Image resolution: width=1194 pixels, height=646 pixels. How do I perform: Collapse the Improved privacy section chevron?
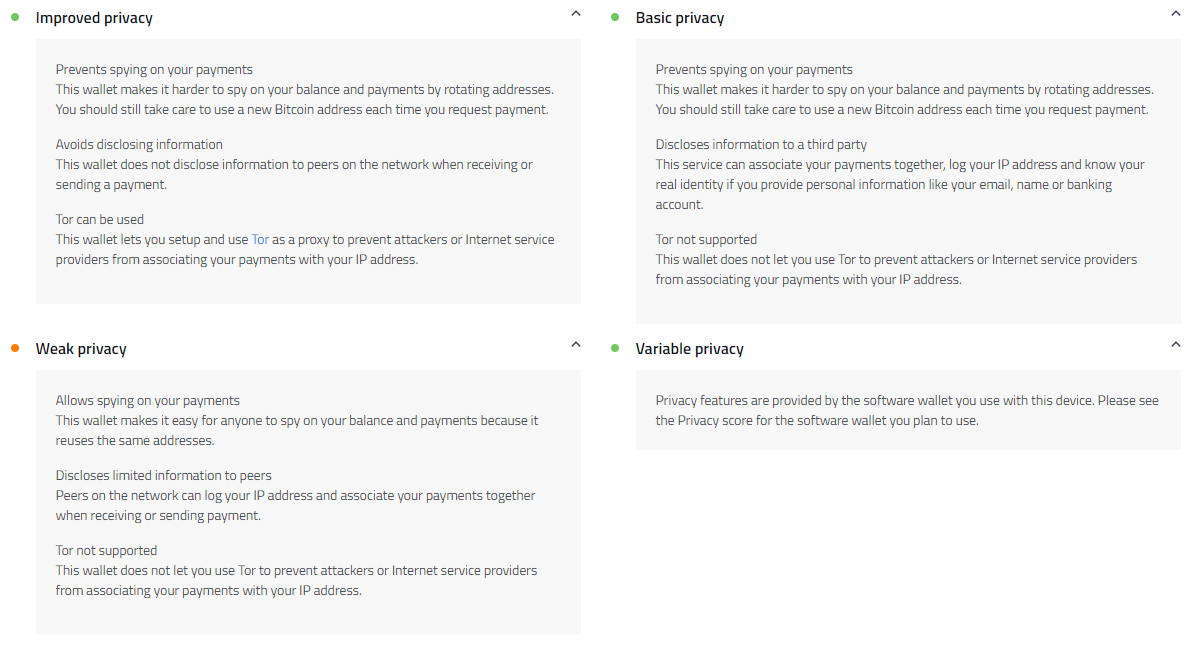pyautogui.click(x=576, y=14)
